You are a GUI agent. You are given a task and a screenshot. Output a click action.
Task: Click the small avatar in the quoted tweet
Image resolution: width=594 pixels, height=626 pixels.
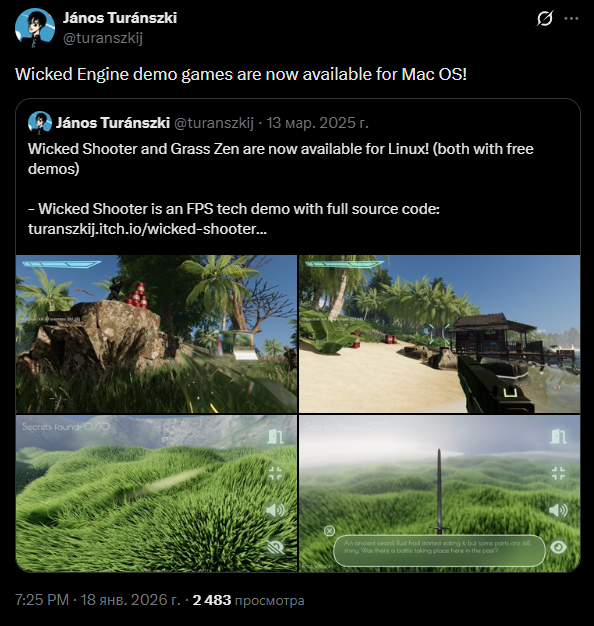click(40, 123)
